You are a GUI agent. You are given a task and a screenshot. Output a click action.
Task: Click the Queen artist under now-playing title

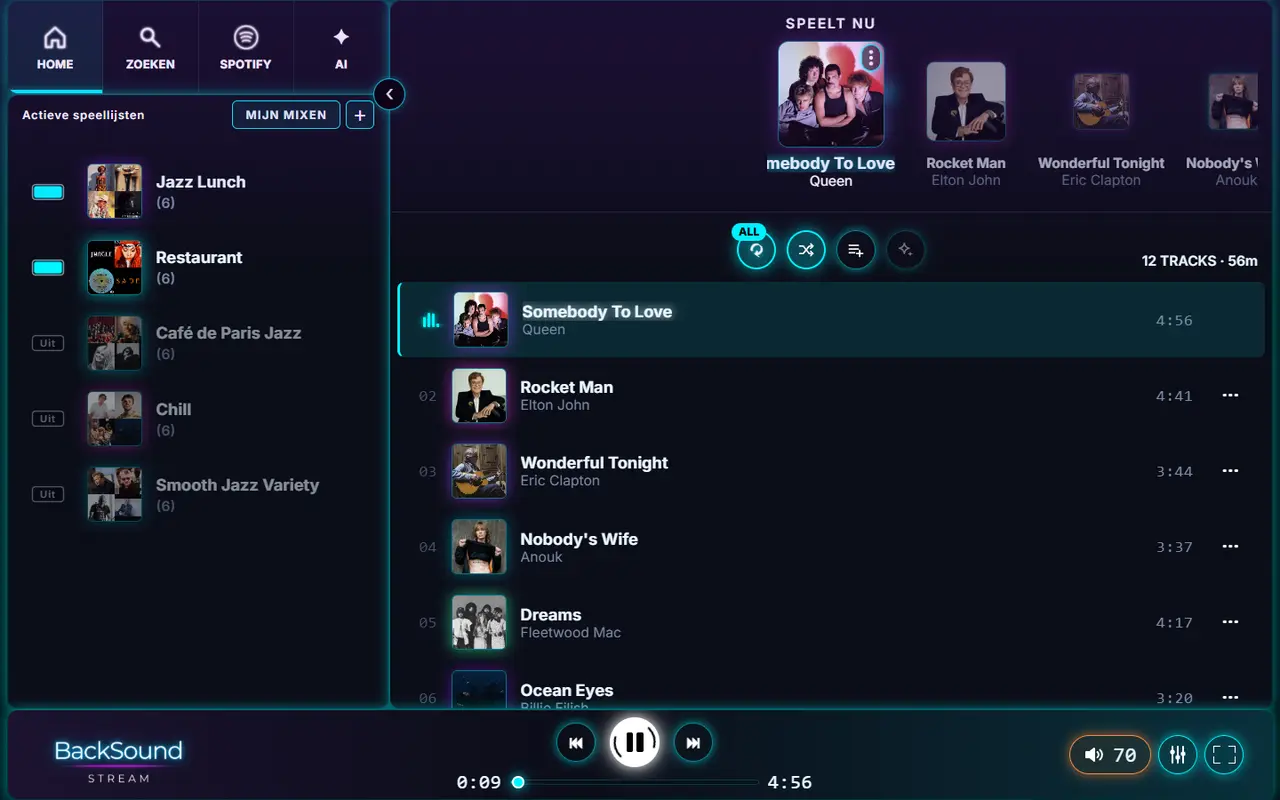click(831, 181)
